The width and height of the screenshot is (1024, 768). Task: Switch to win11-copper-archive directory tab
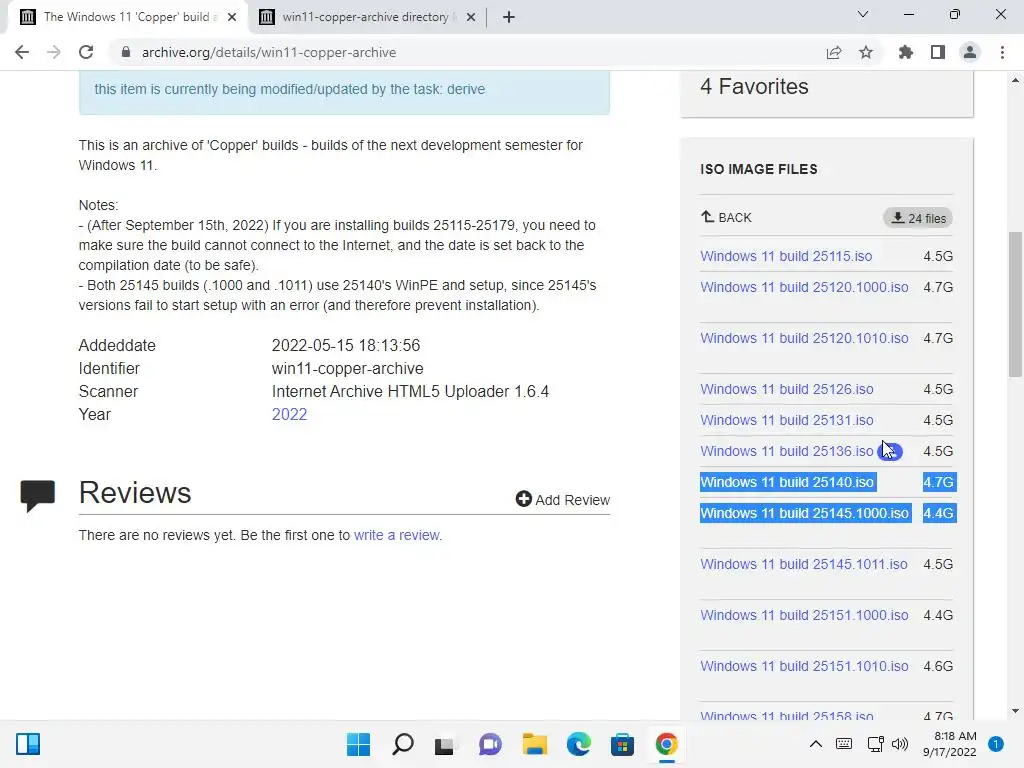(366, 17)
